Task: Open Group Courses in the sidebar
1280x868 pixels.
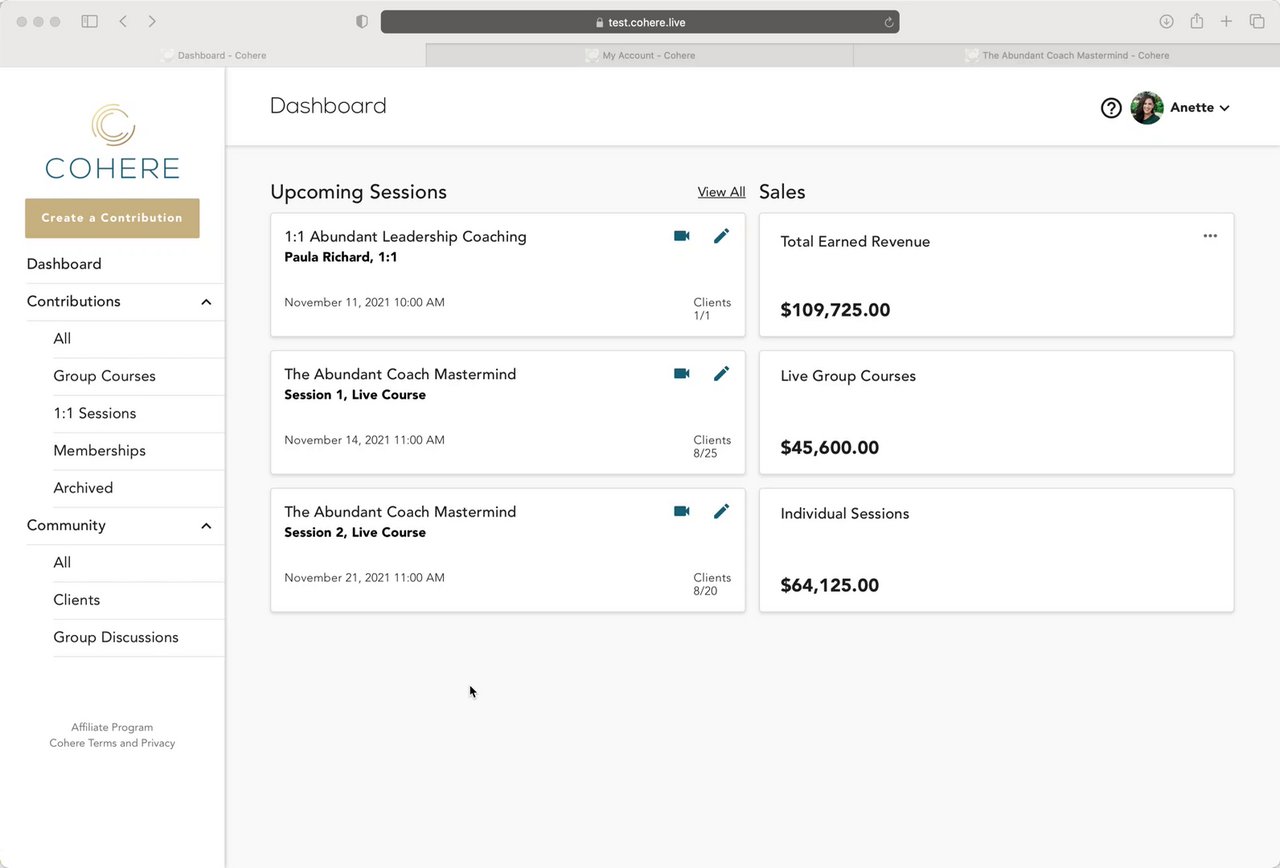Action: (104, 376)
